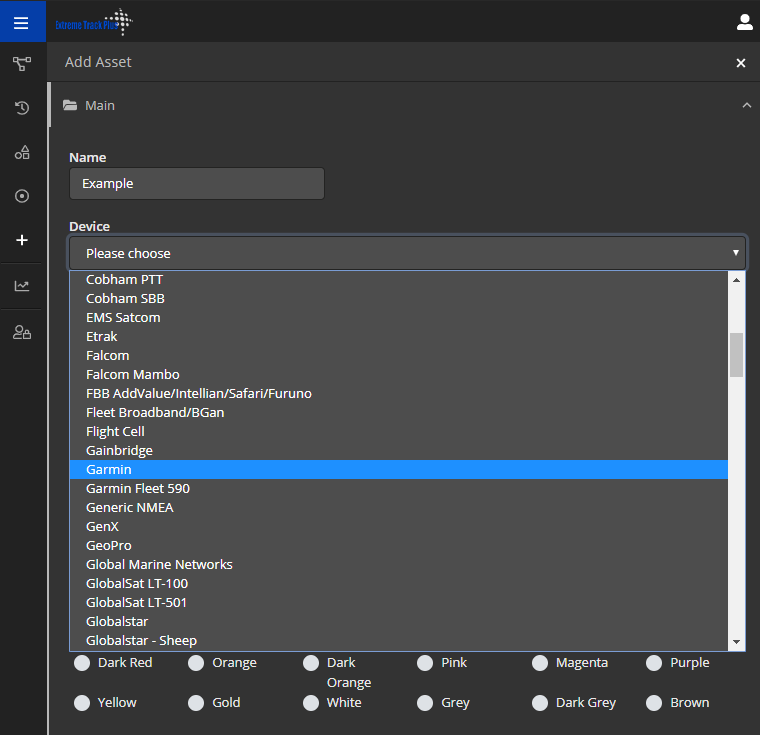Select the Magenta color radio
This screenshot has width=760, height=735.
540,663
